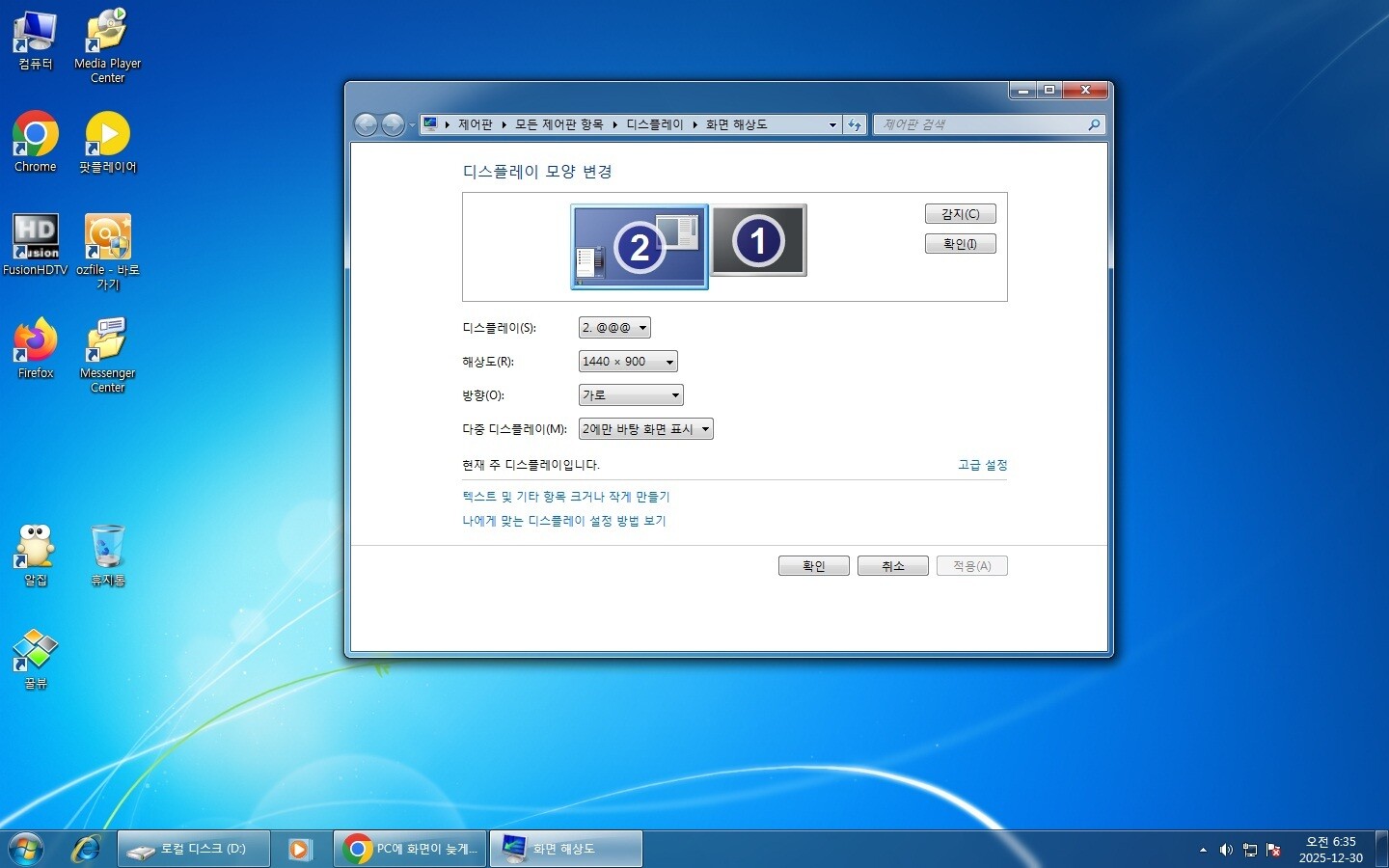Click the 취소 cancel button

coord(892,566)
